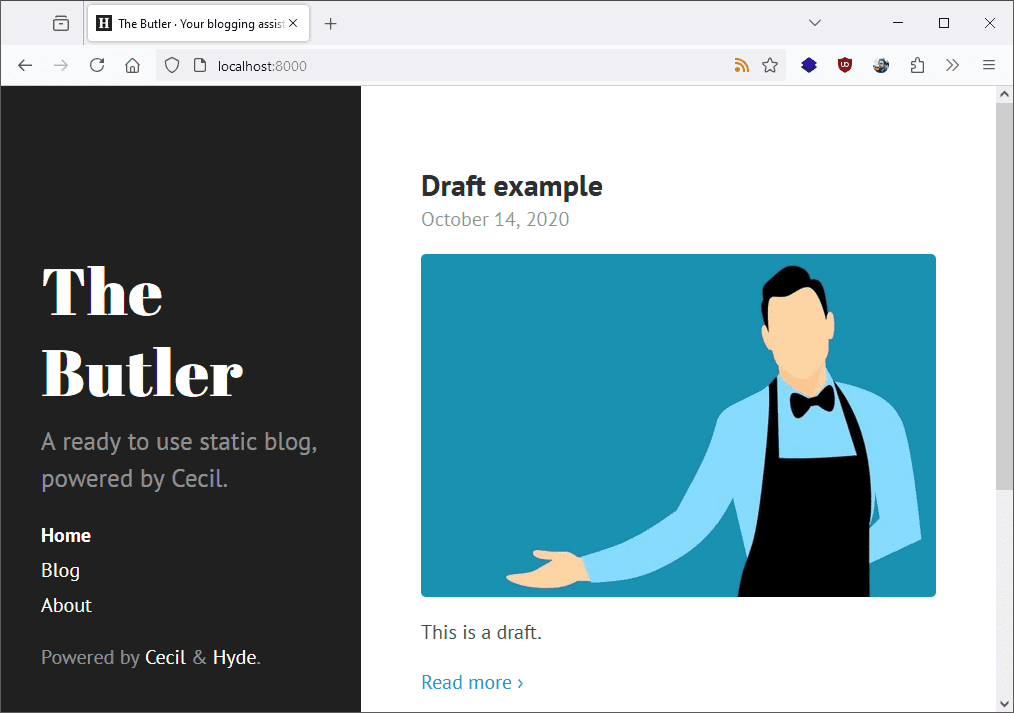Open tracking protection shield settings
Screen dimensions: 1014x713
coord(172,64)
